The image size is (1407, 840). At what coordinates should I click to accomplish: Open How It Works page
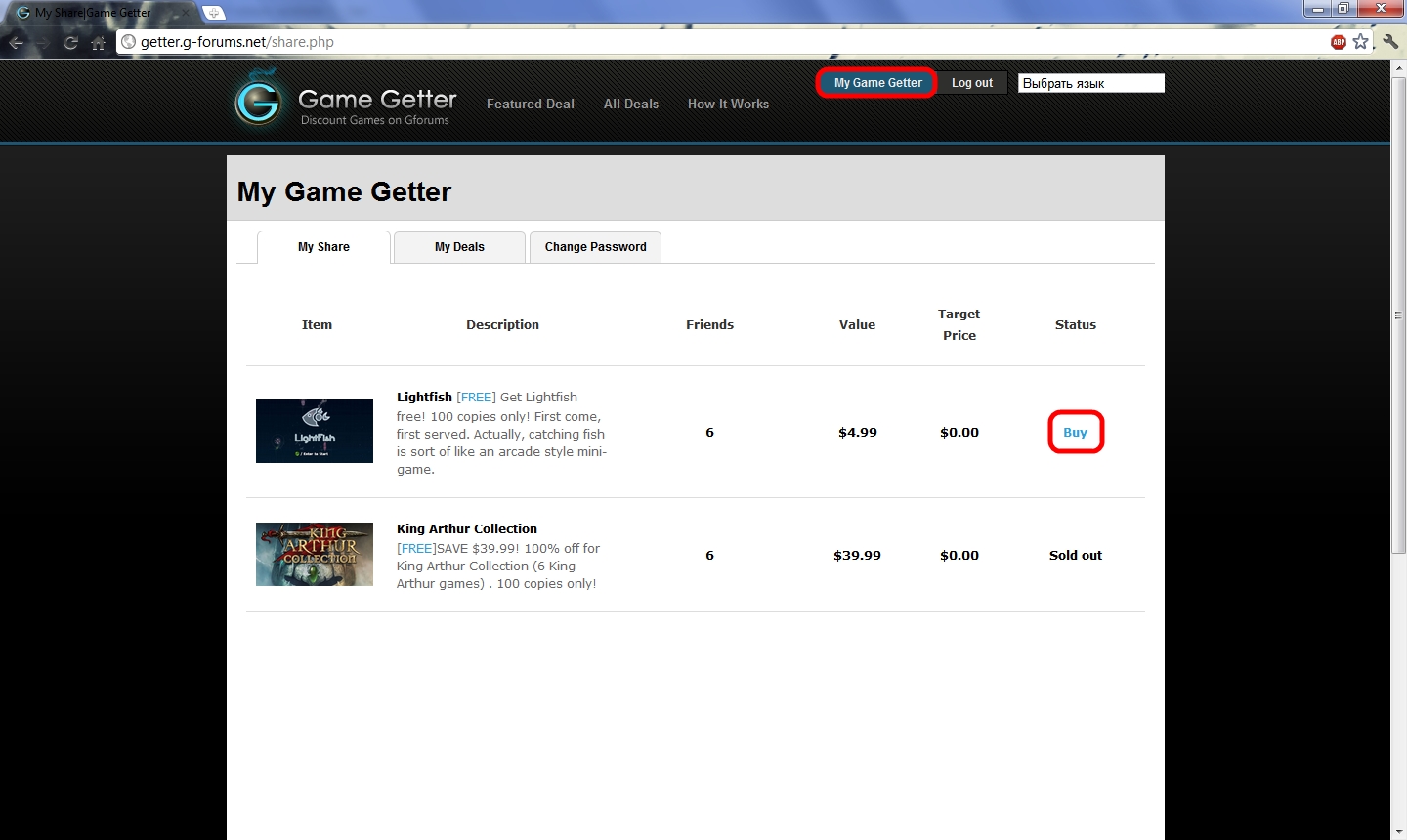pos(728,104)
